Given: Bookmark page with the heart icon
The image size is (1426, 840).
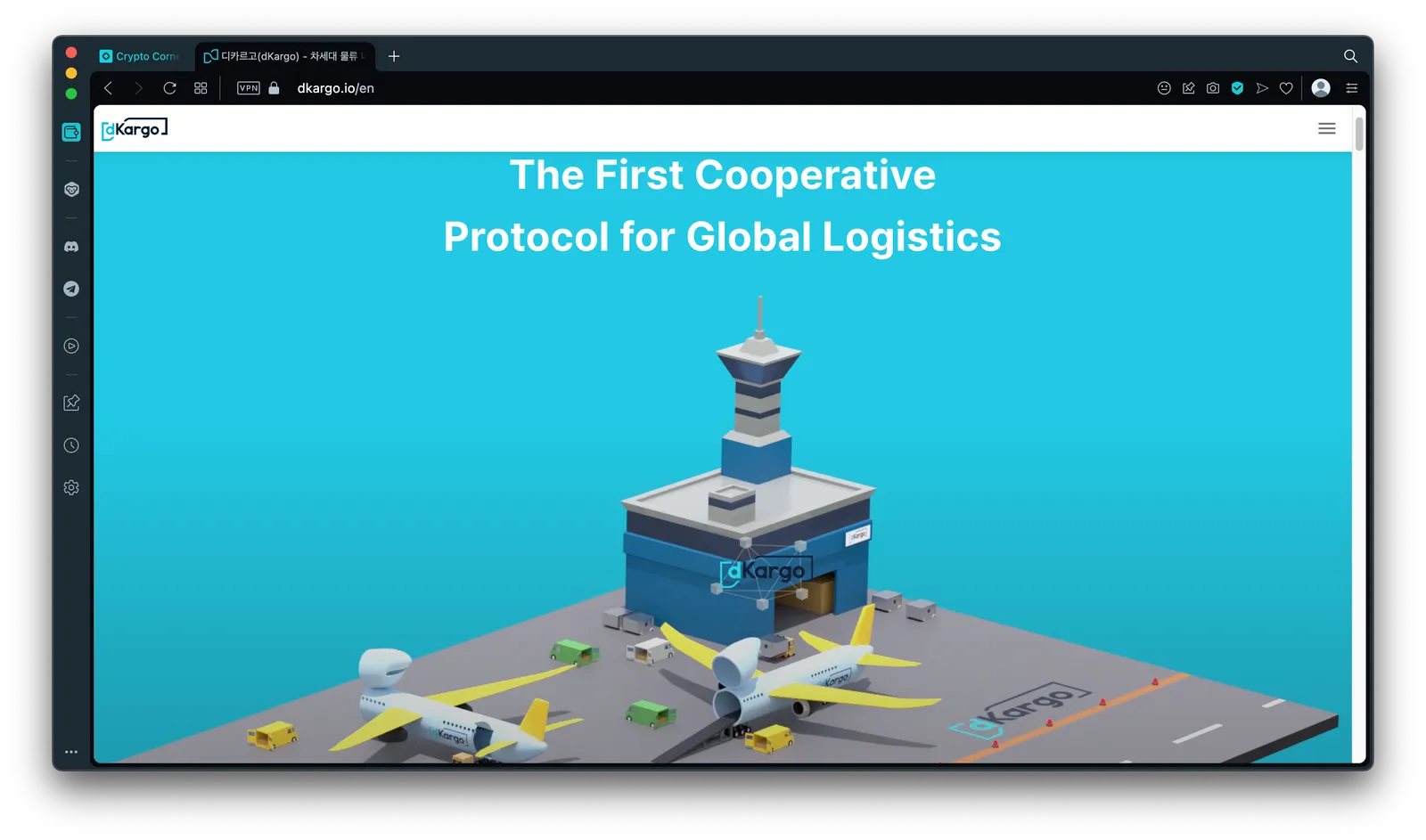Looking at the screenshot, I should pyautogui.click(x=1286, y=88).
